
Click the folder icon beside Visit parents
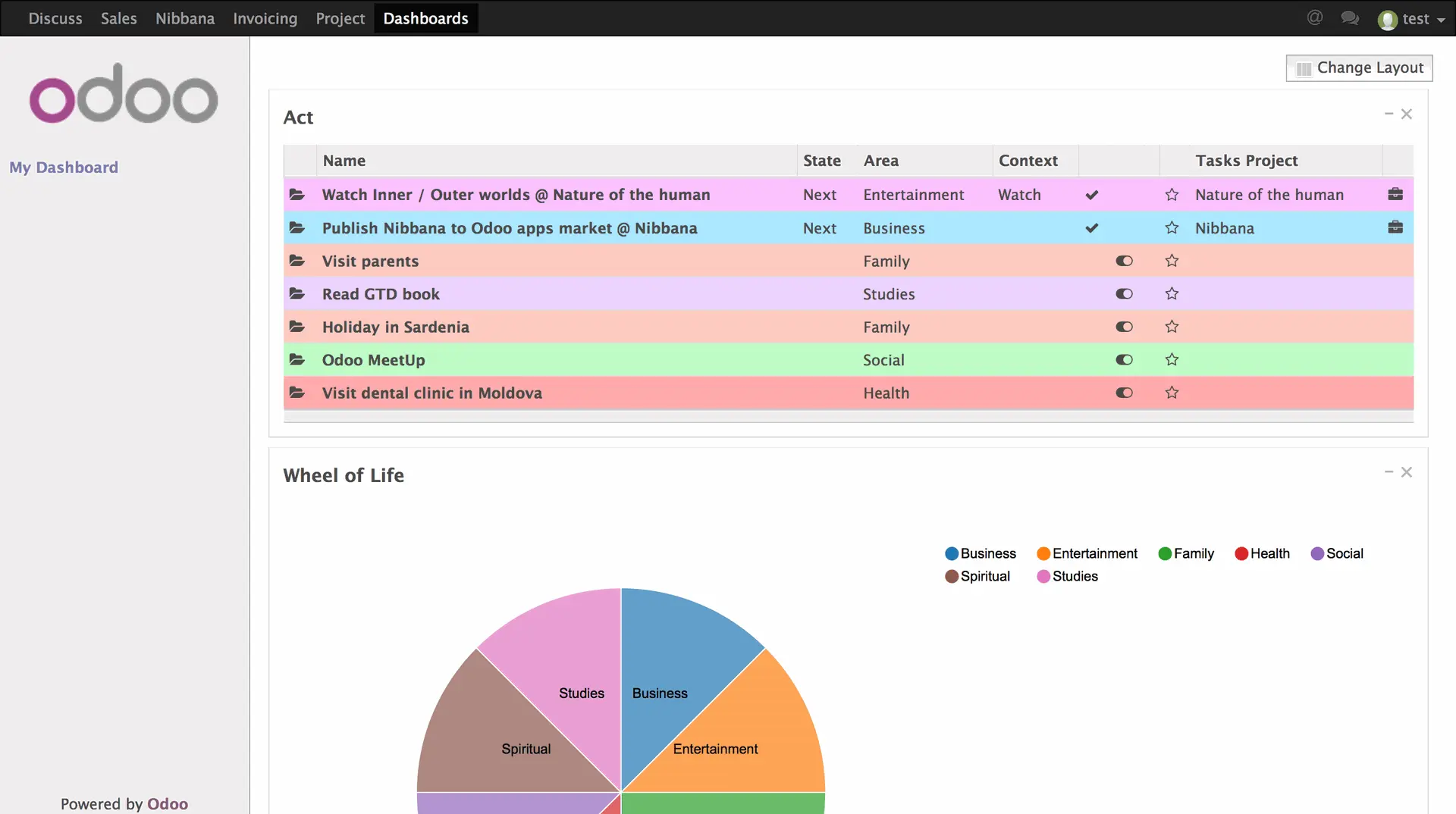click(297, 261)
